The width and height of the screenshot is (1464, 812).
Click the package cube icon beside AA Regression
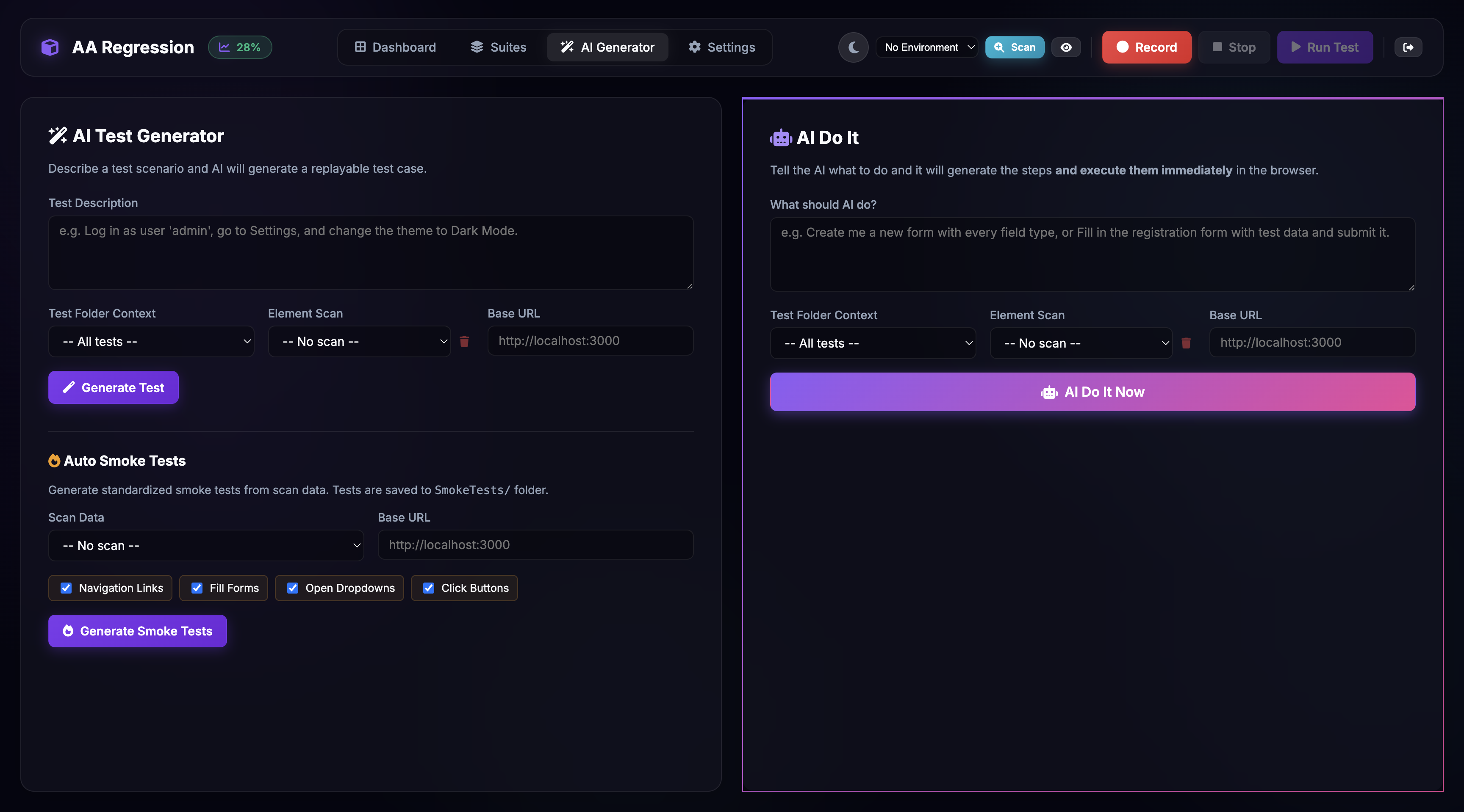tap(50, 47)
